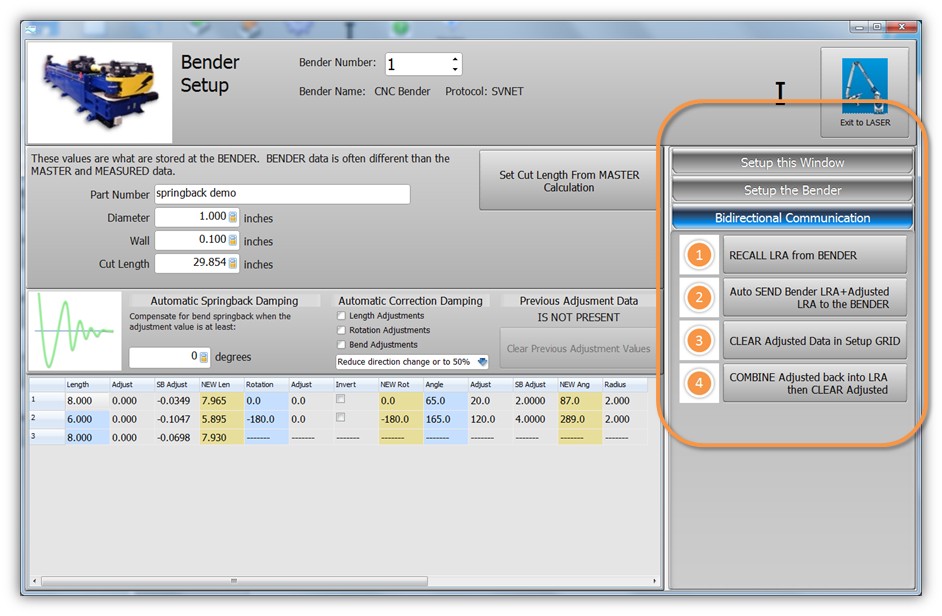Expand the Setup the Bender section
Screen dimensions: 942x616
click(792, 190)
